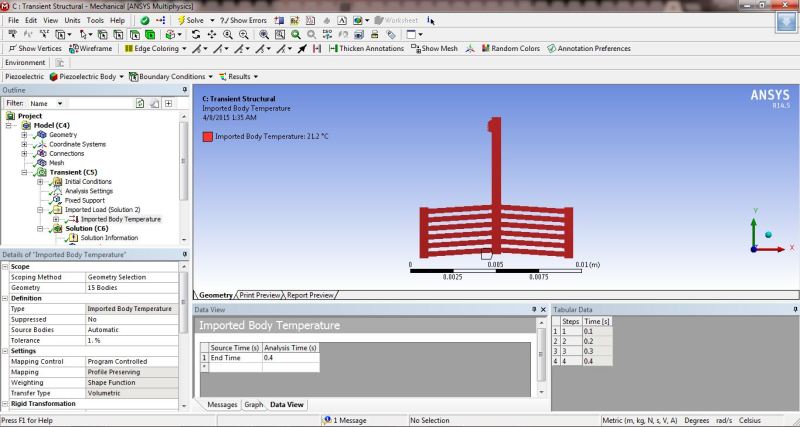Image resolution: width=800 pixels, height=427 pixels.
Task: Toggle Thicken Annotations
Action: point(366,48)
